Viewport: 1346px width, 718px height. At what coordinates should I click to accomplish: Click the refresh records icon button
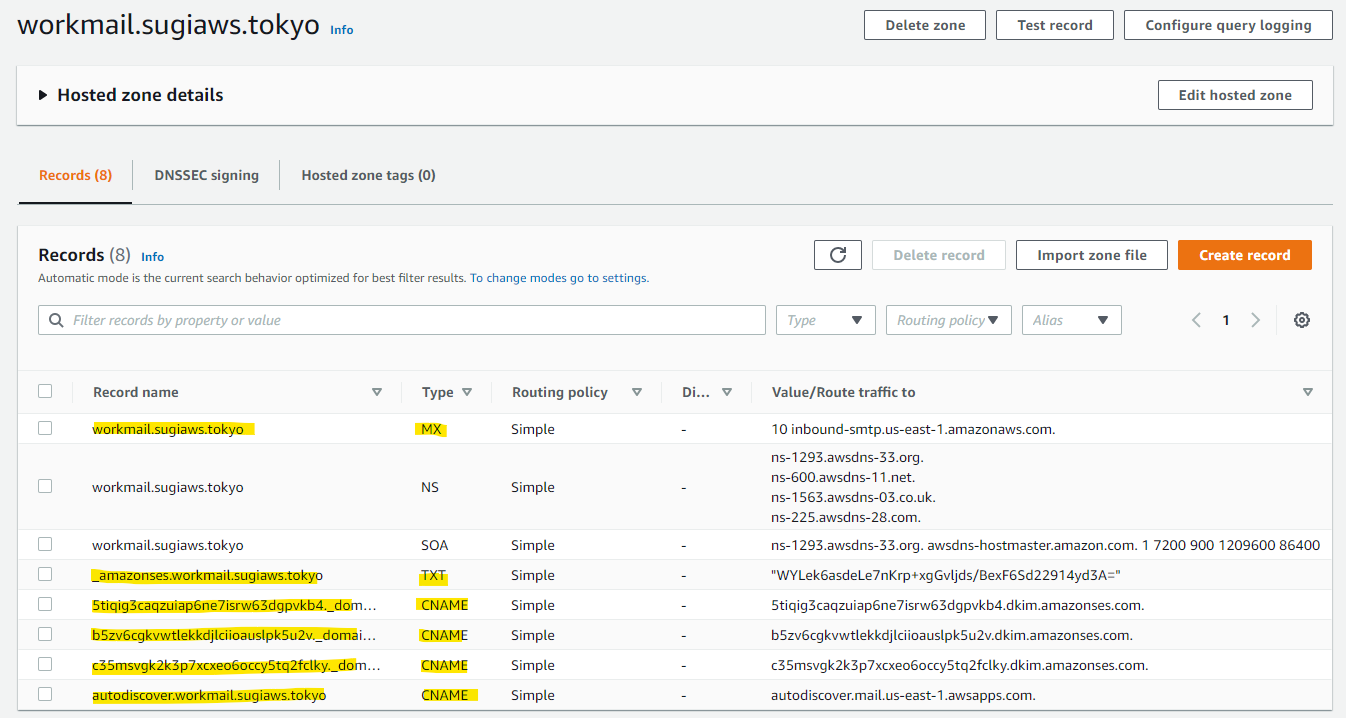[x=838, y=255]
